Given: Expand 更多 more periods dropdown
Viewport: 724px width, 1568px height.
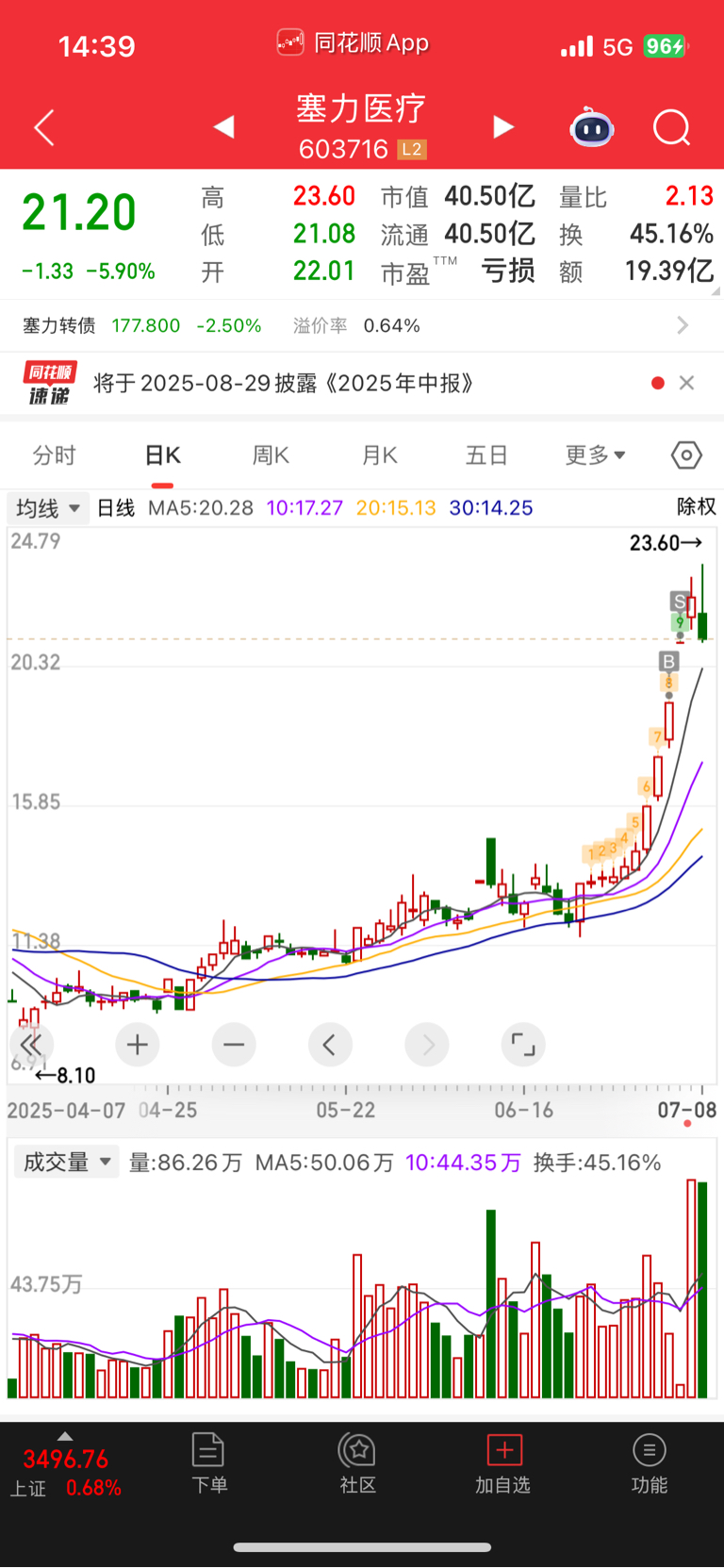Looking at the screenshot, I should 595,455.
